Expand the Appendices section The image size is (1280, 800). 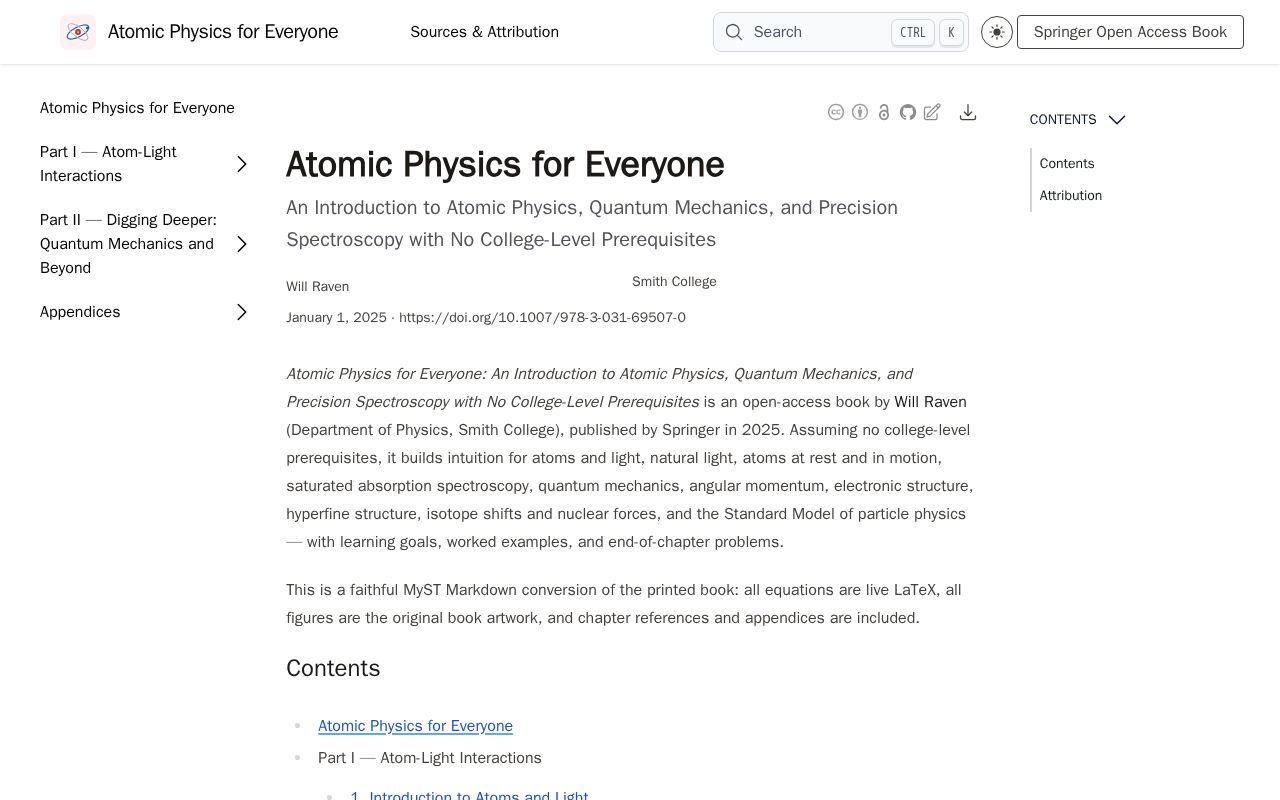point(242,312)
